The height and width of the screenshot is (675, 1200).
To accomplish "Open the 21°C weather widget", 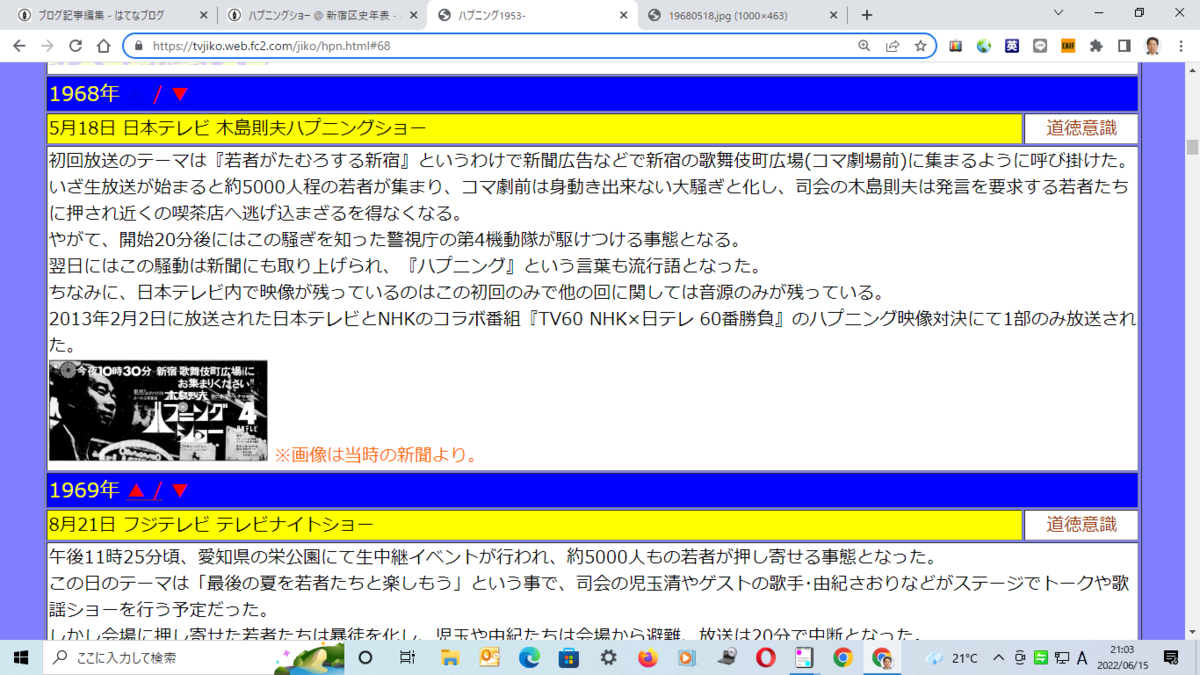I will tap(951, 657).
